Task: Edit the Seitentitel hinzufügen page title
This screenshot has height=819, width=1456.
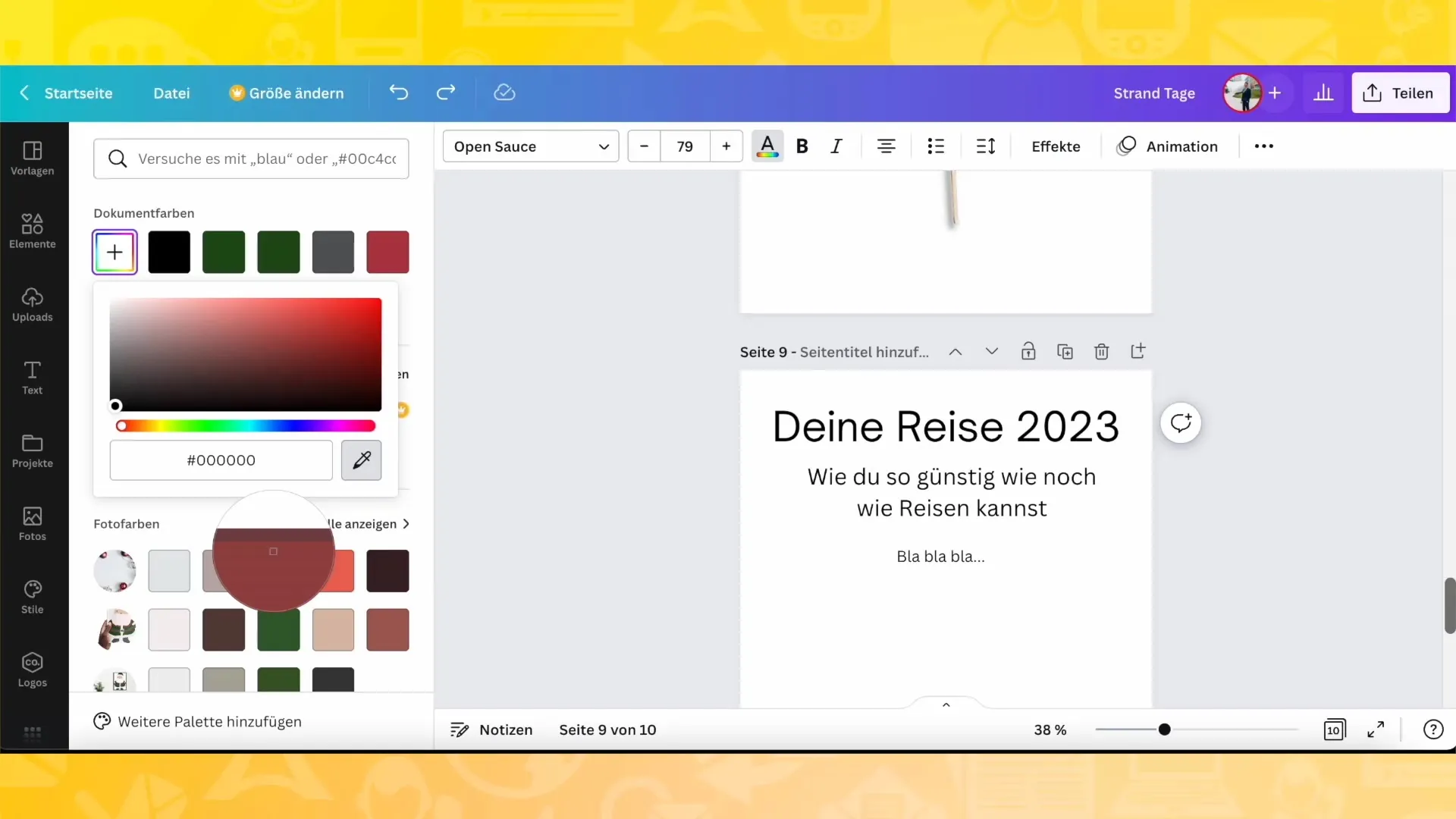Action: (864, 352)
